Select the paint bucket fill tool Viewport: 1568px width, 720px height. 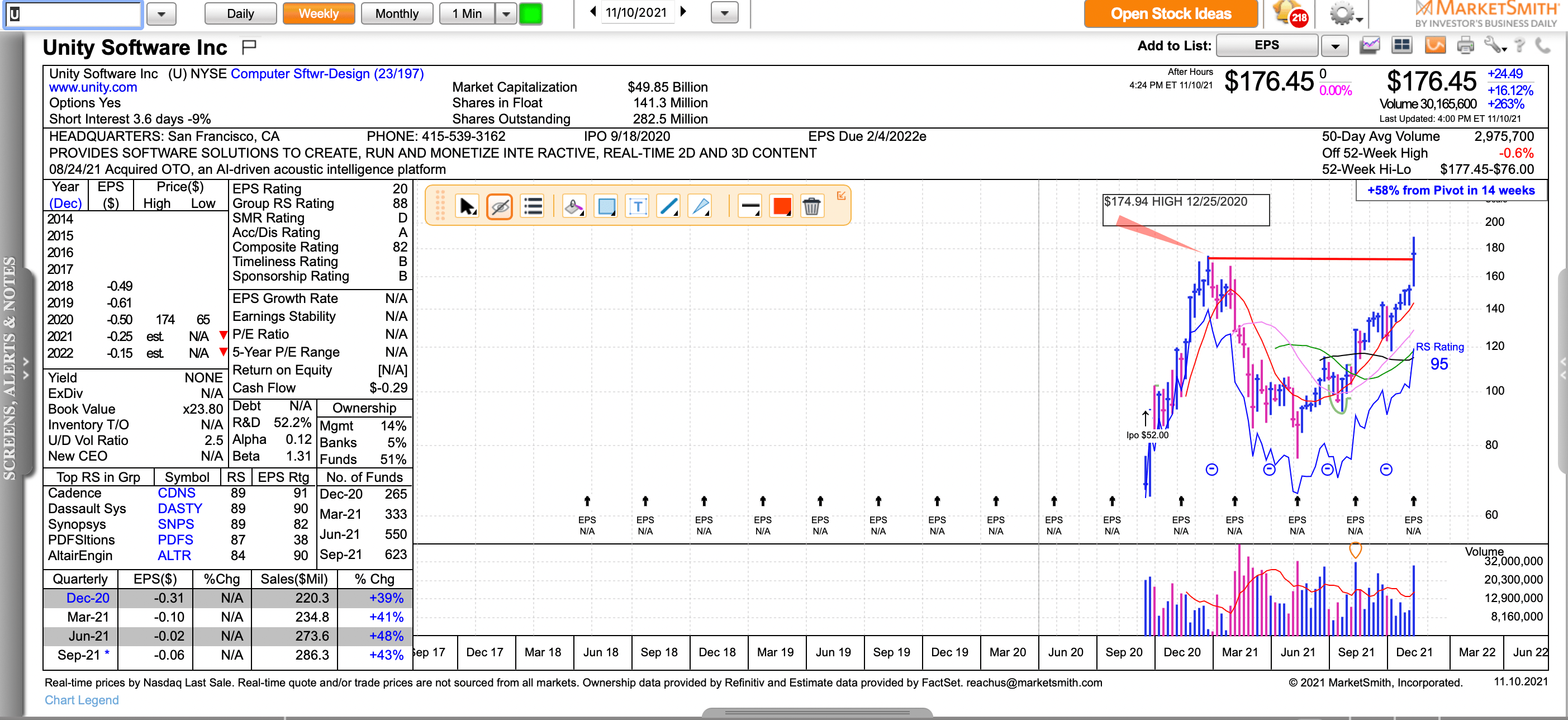click(x=573, y=206)
